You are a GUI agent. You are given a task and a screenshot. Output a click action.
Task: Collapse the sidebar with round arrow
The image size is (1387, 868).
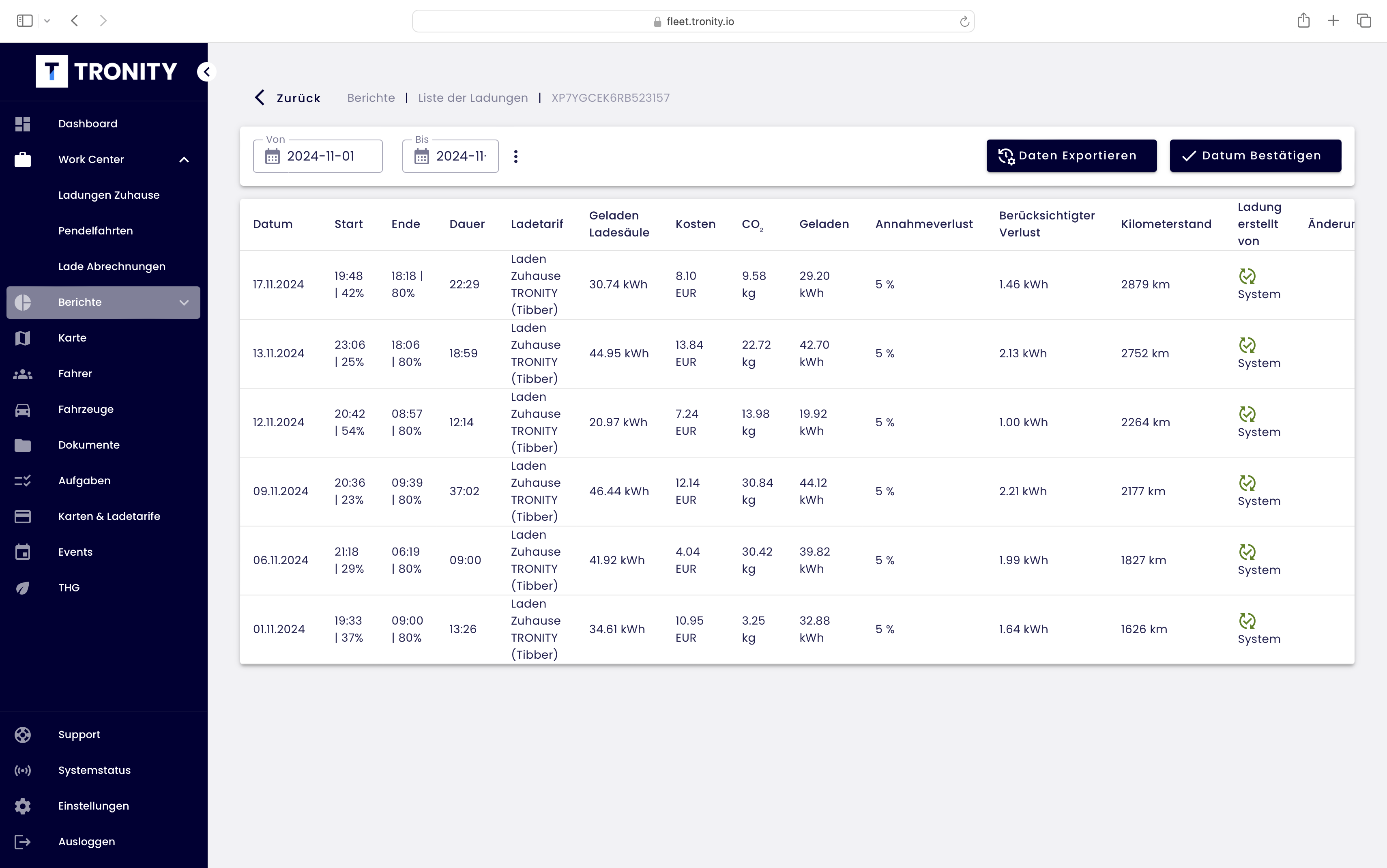tap(206, 72)
